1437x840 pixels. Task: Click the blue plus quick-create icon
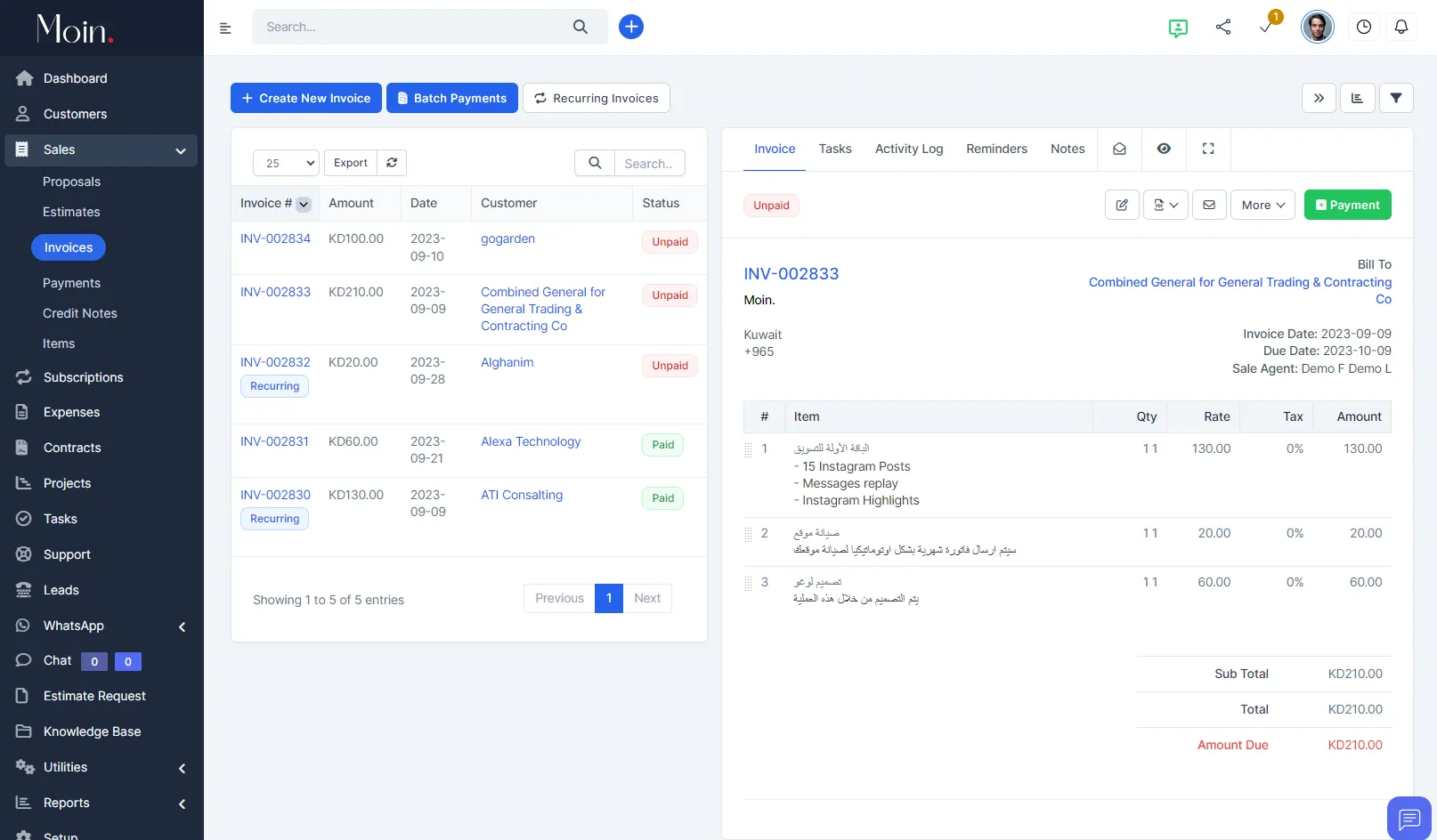631,27
